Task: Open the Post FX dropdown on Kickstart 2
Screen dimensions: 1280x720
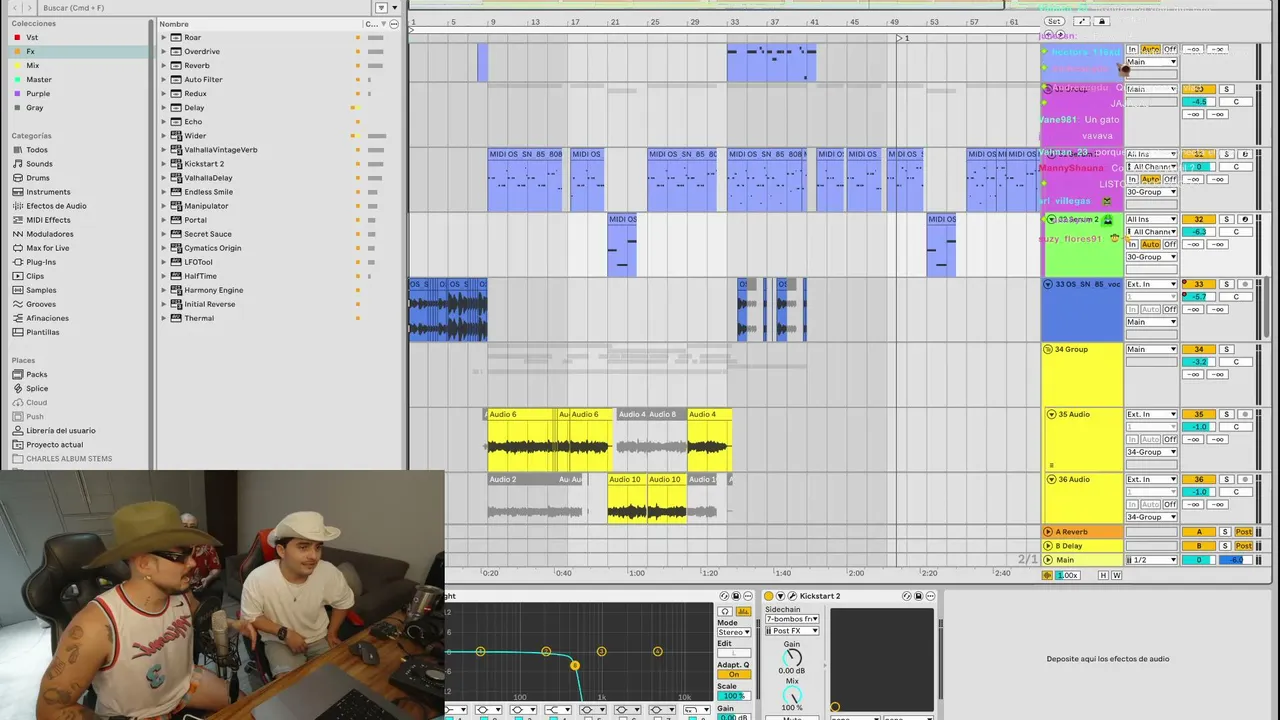Action: 792,631
